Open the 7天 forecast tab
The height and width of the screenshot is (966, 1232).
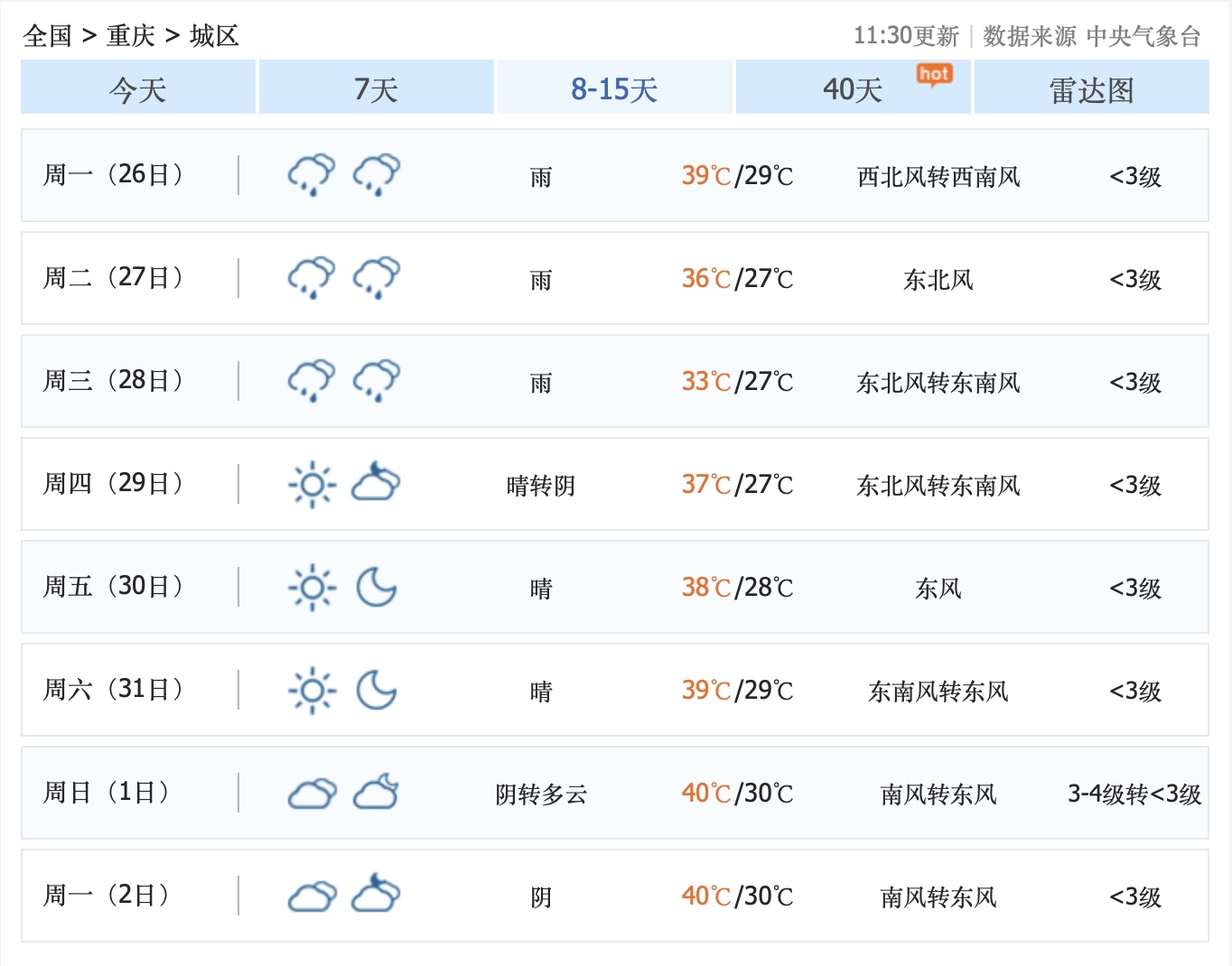[376, 88]
